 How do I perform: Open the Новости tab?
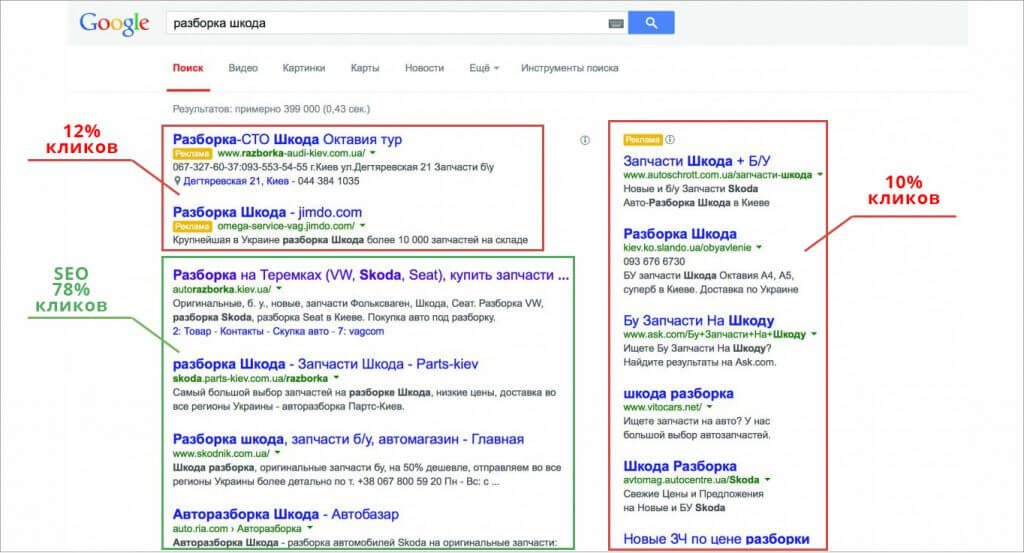(424, 68)
